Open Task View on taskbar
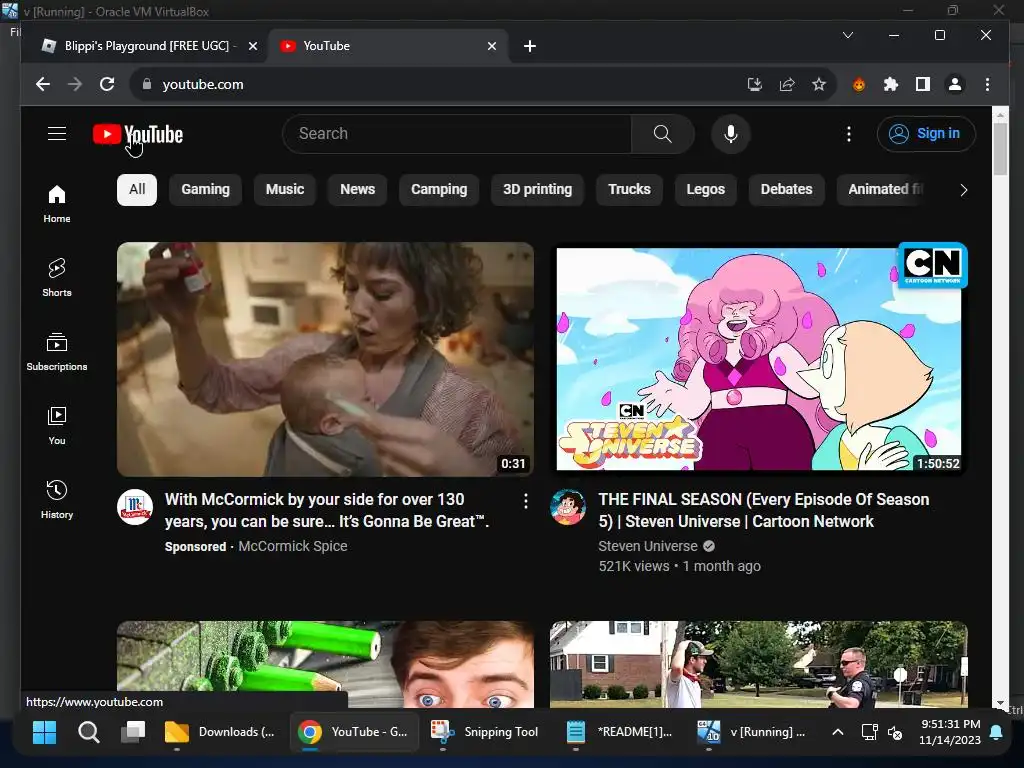 pyautogui.click(x=133, y=732)
